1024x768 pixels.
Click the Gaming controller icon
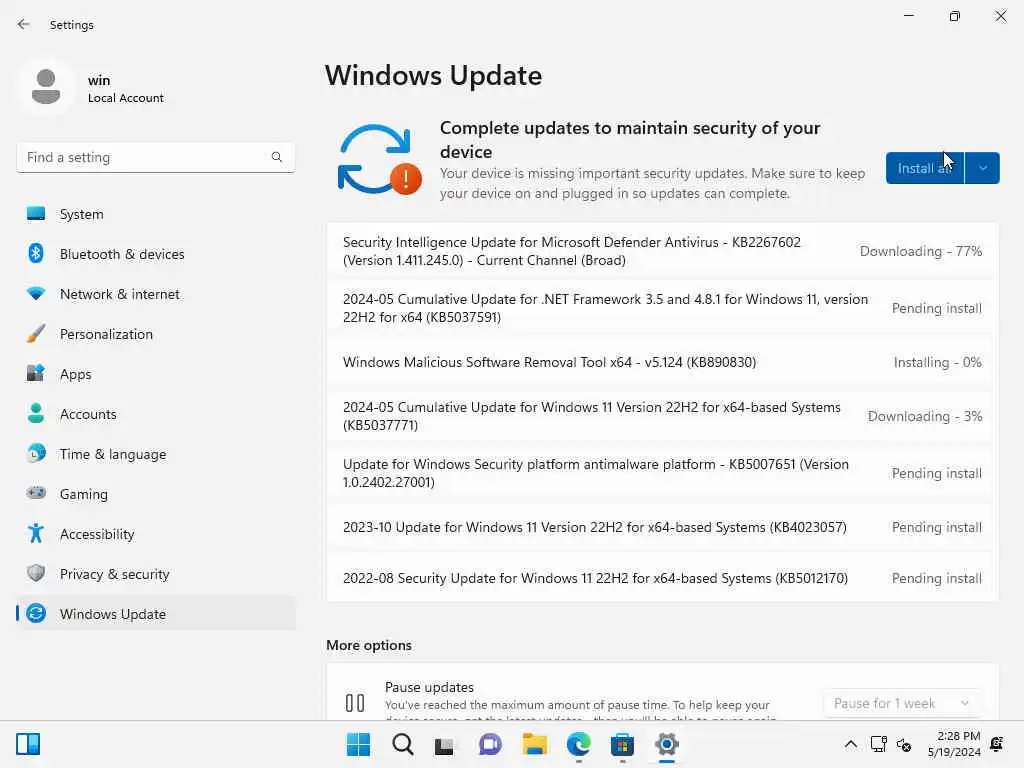point(36,493)
